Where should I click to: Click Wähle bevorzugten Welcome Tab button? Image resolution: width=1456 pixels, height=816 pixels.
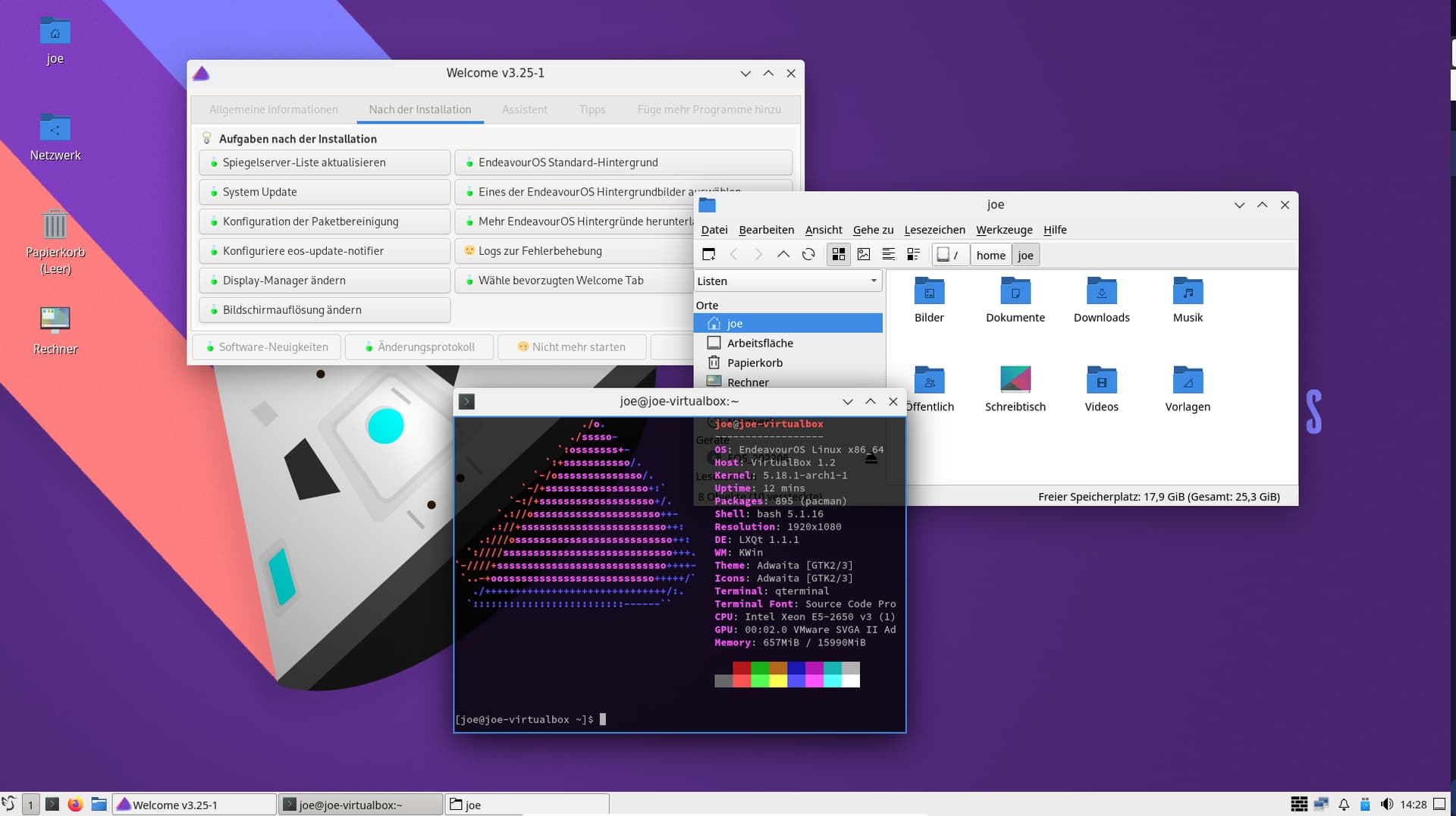click(574, 281)
